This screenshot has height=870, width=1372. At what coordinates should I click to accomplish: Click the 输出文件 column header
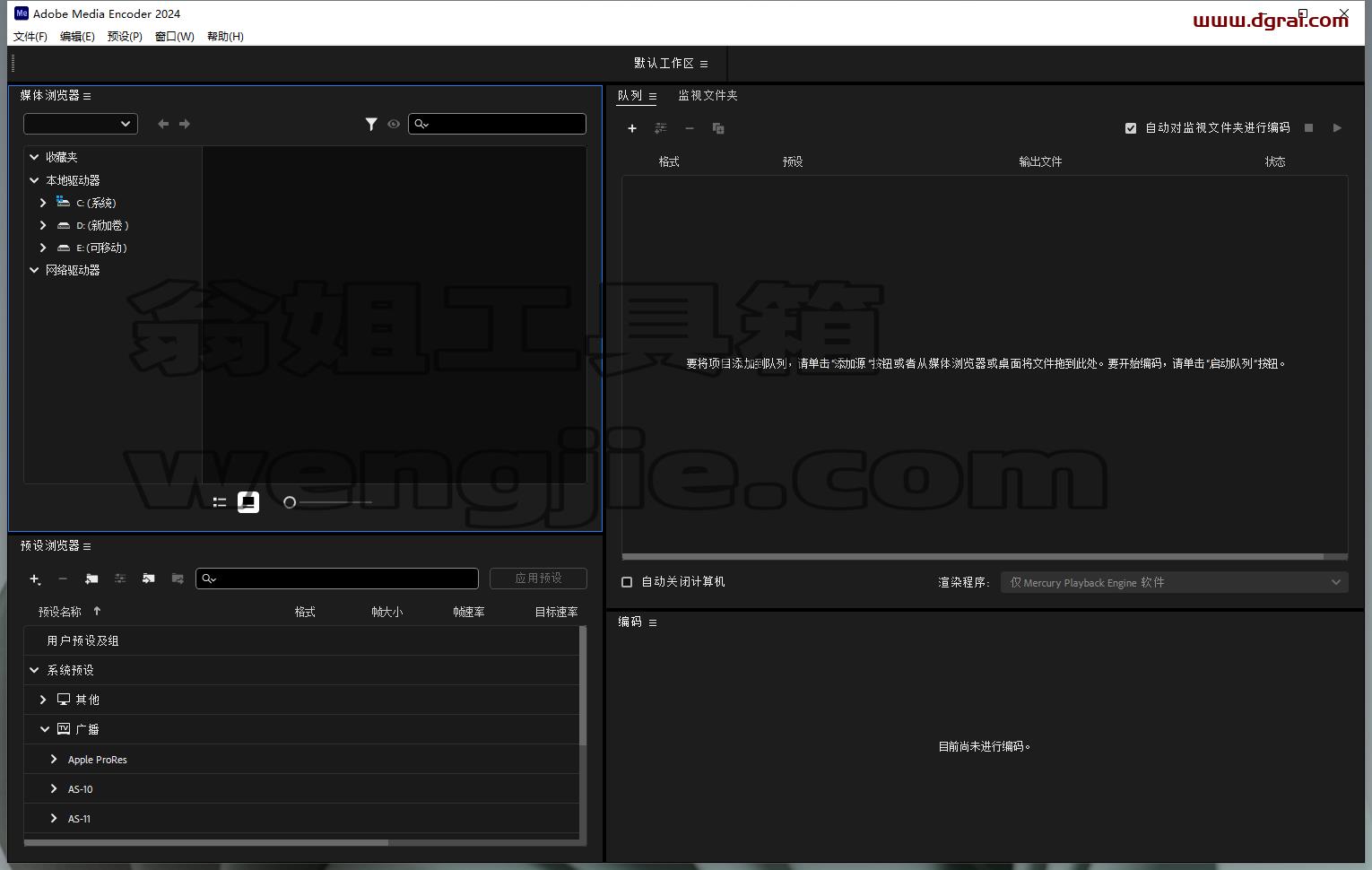[1040, 161]
